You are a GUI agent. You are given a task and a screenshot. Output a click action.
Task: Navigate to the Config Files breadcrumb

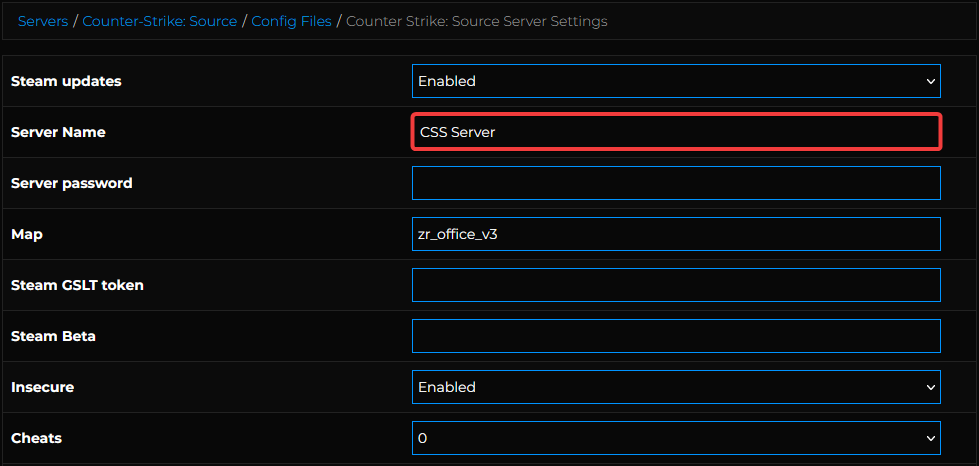click(x=291, y=21)
